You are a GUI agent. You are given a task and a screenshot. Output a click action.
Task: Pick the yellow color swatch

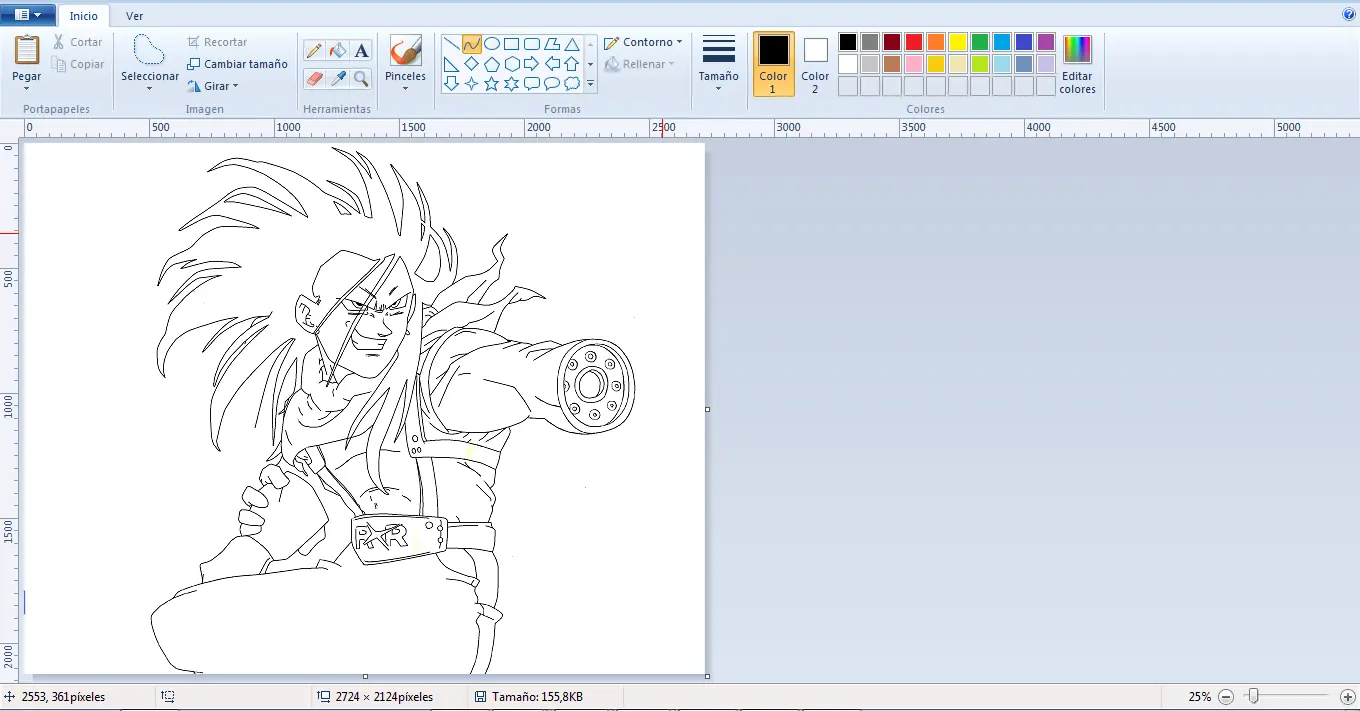(958, 42)
